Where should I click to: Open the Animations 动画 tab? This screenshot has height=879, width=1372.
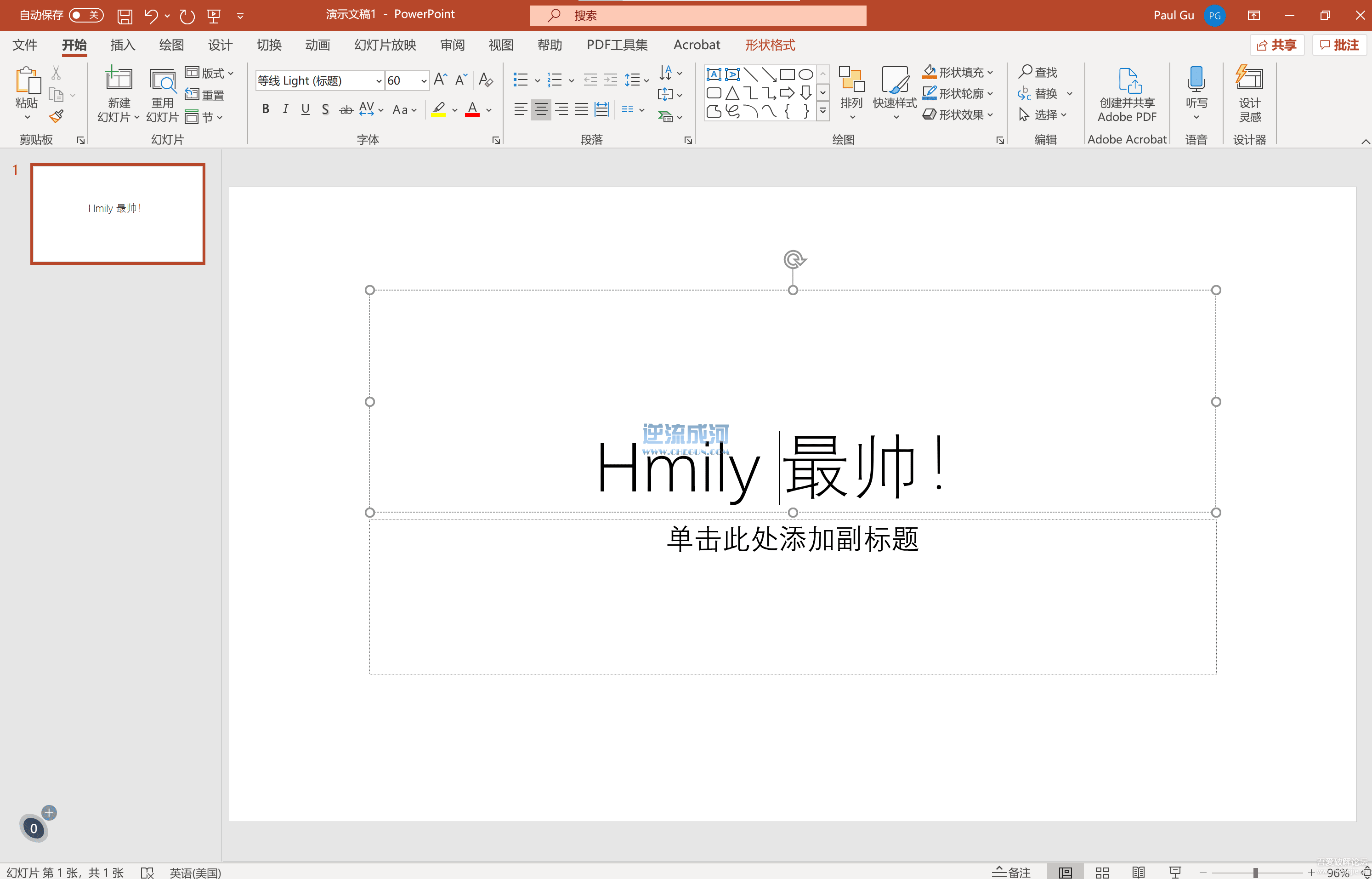point(318,45)
